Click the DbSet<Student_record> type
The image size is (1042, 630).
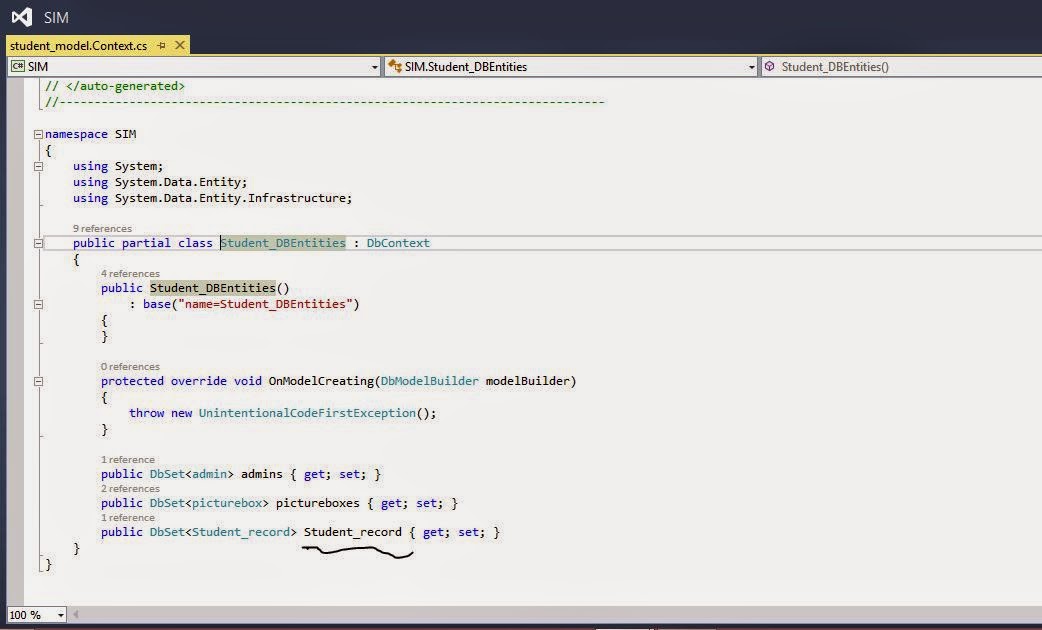point(223,532)
